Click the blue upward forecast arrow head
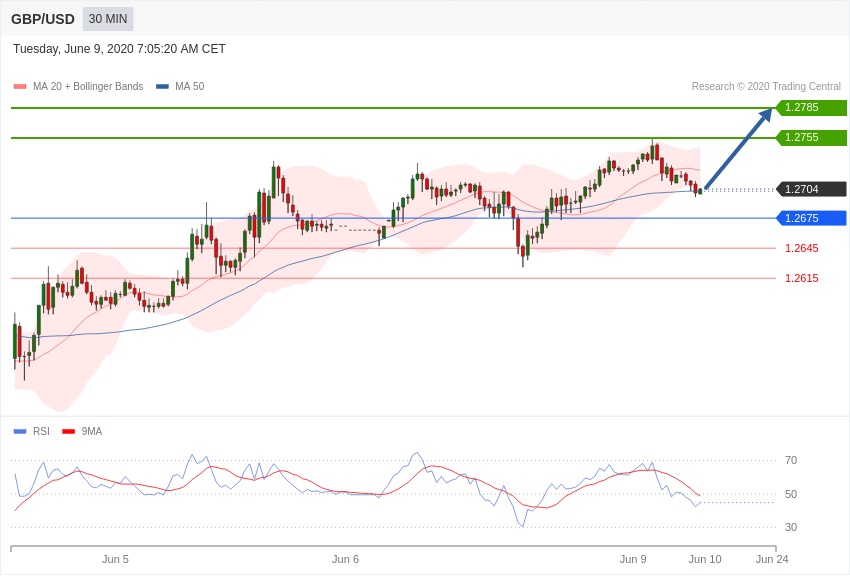850x576 pixels. pyautogui.click(x=765, y=115)
